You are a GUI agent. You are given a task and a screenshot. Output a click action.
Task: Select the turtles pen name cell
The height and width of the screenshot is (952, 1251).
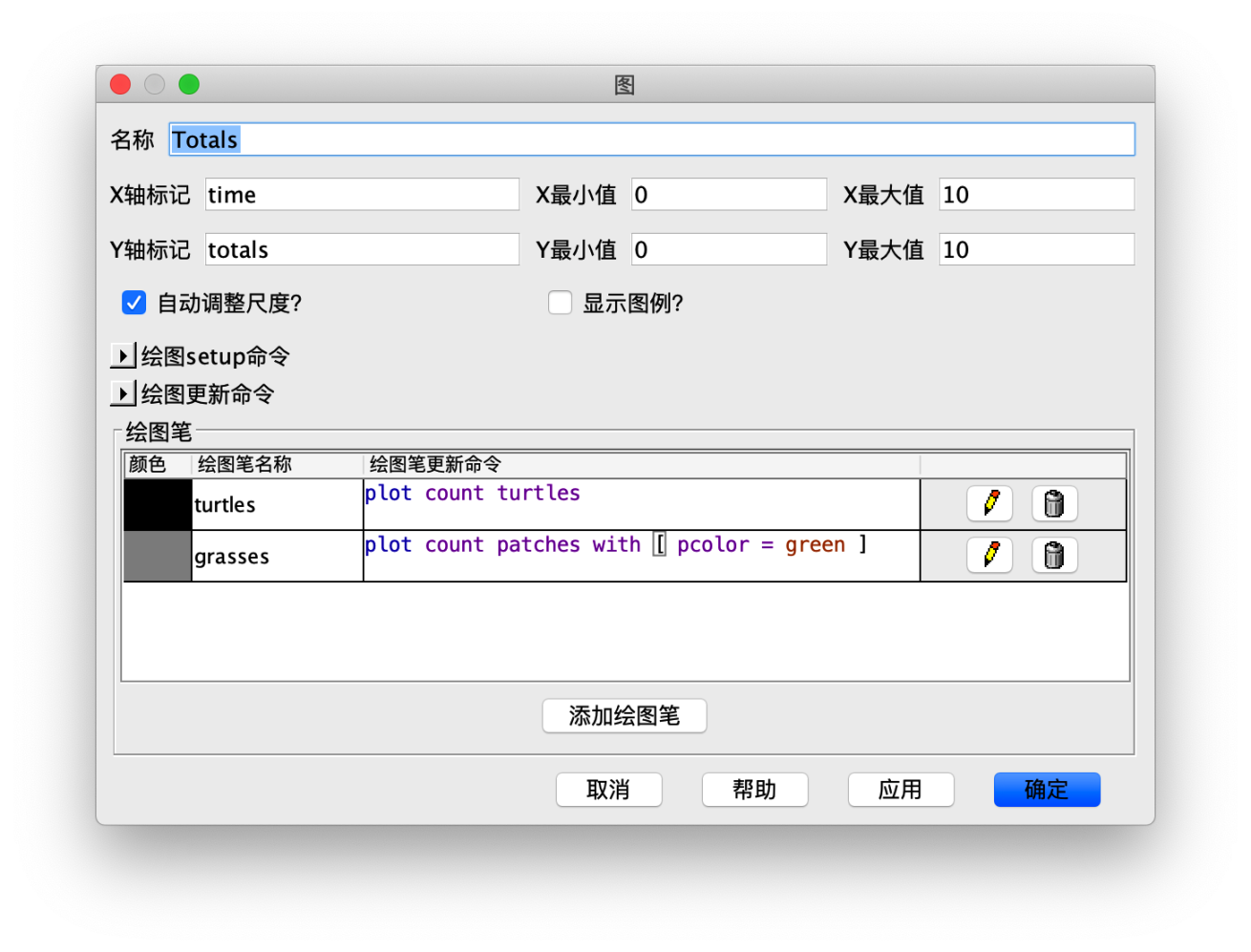(277, 504)
